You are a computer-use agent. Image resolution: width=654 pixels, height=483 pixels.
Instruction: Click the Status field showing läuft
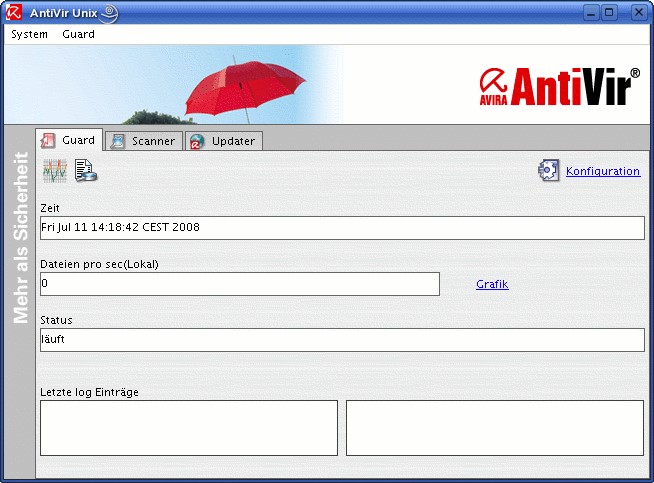click(342, 340)
